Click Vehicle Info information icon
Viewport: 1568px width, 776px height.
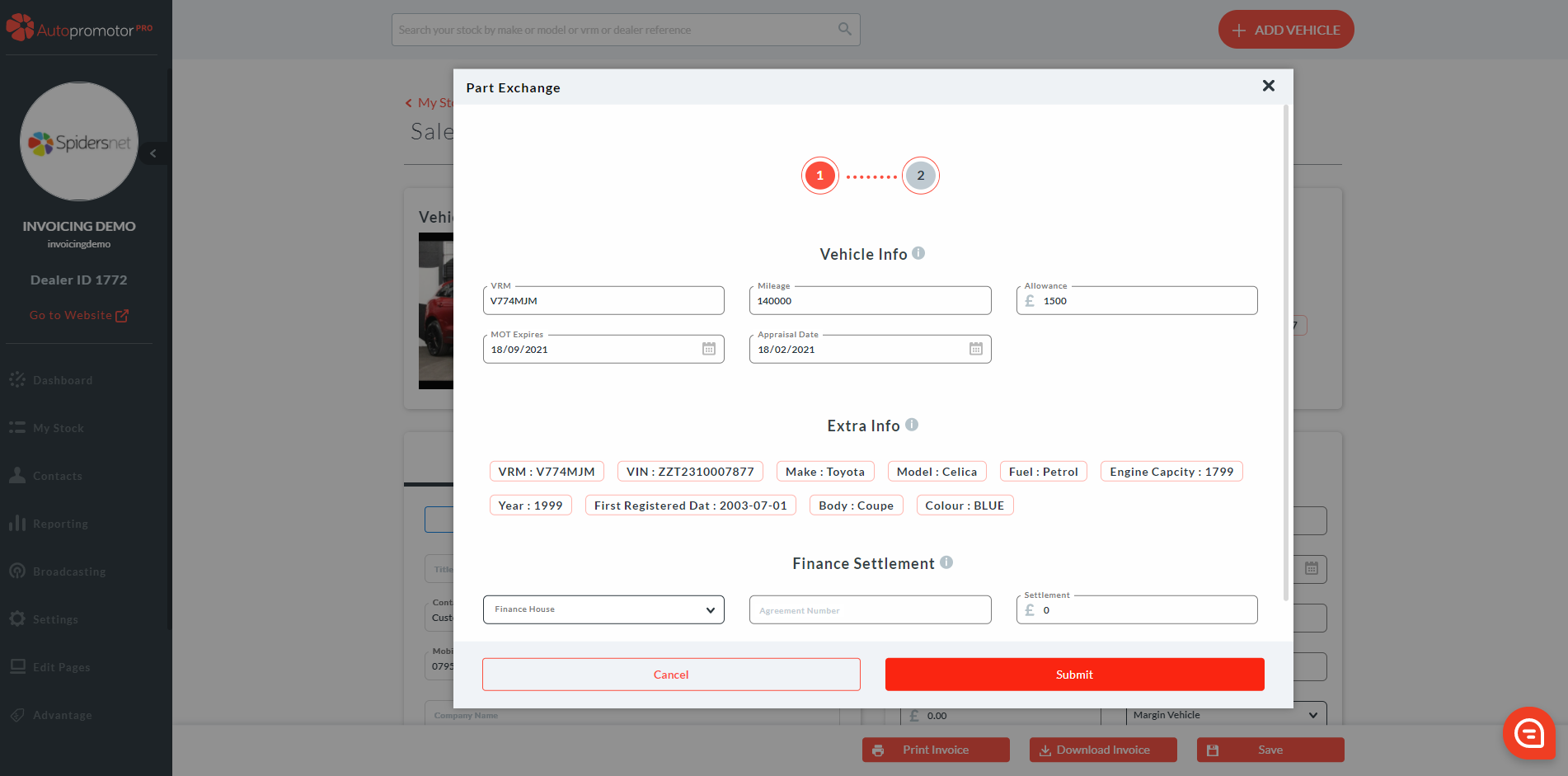[918, 253]
